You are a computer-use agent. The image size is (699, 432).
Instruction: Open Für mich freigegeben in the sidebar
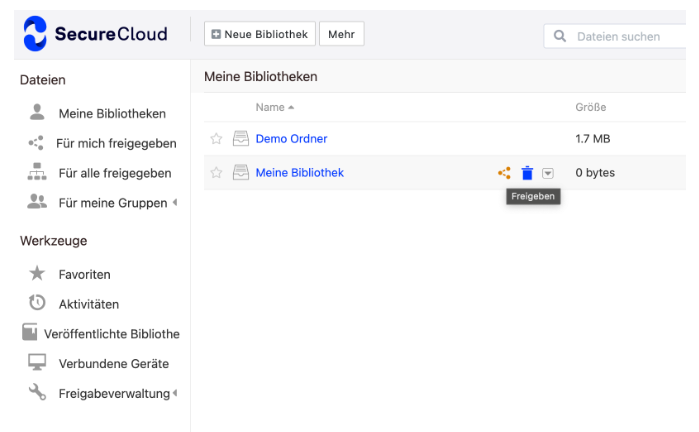[116, 143]
